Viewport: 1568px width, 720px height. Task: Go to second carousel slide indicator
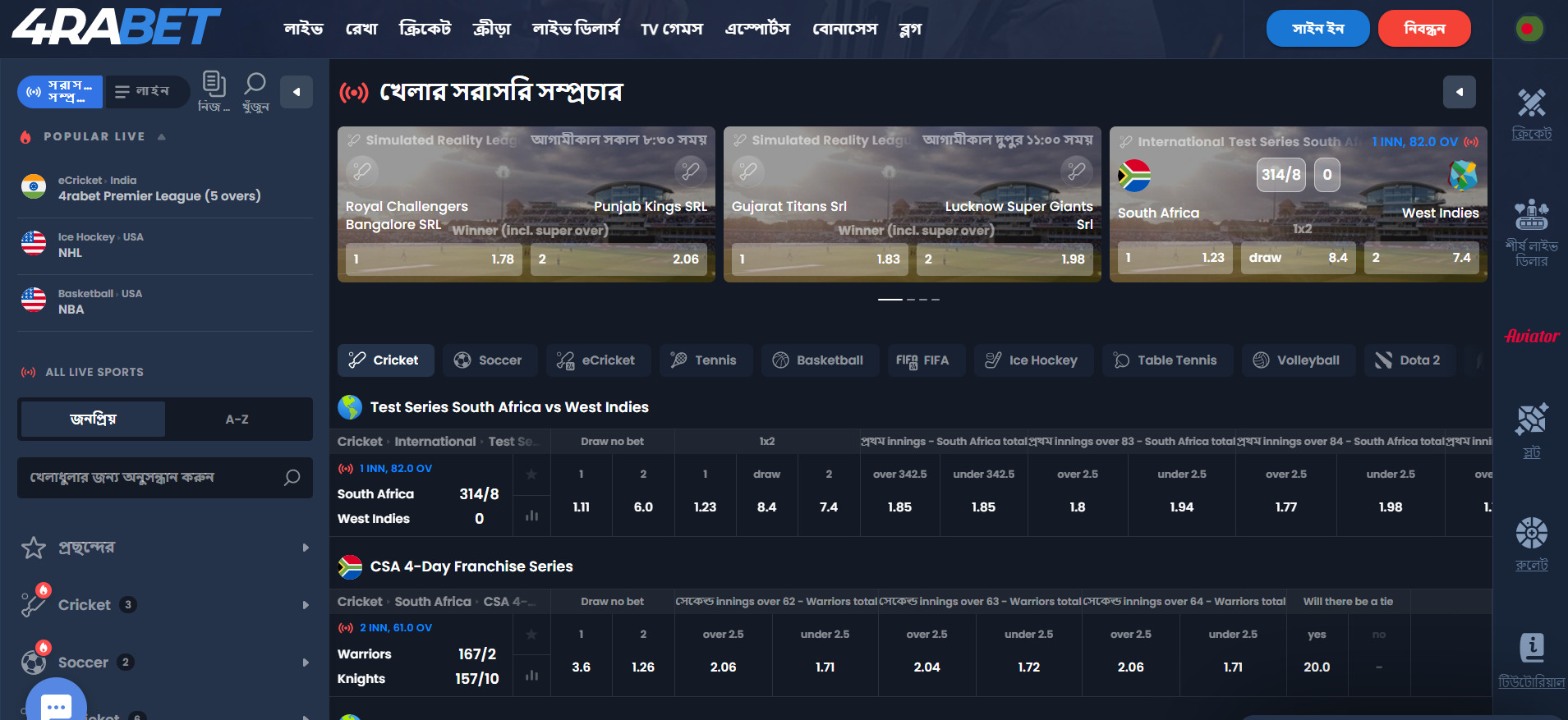910,300
